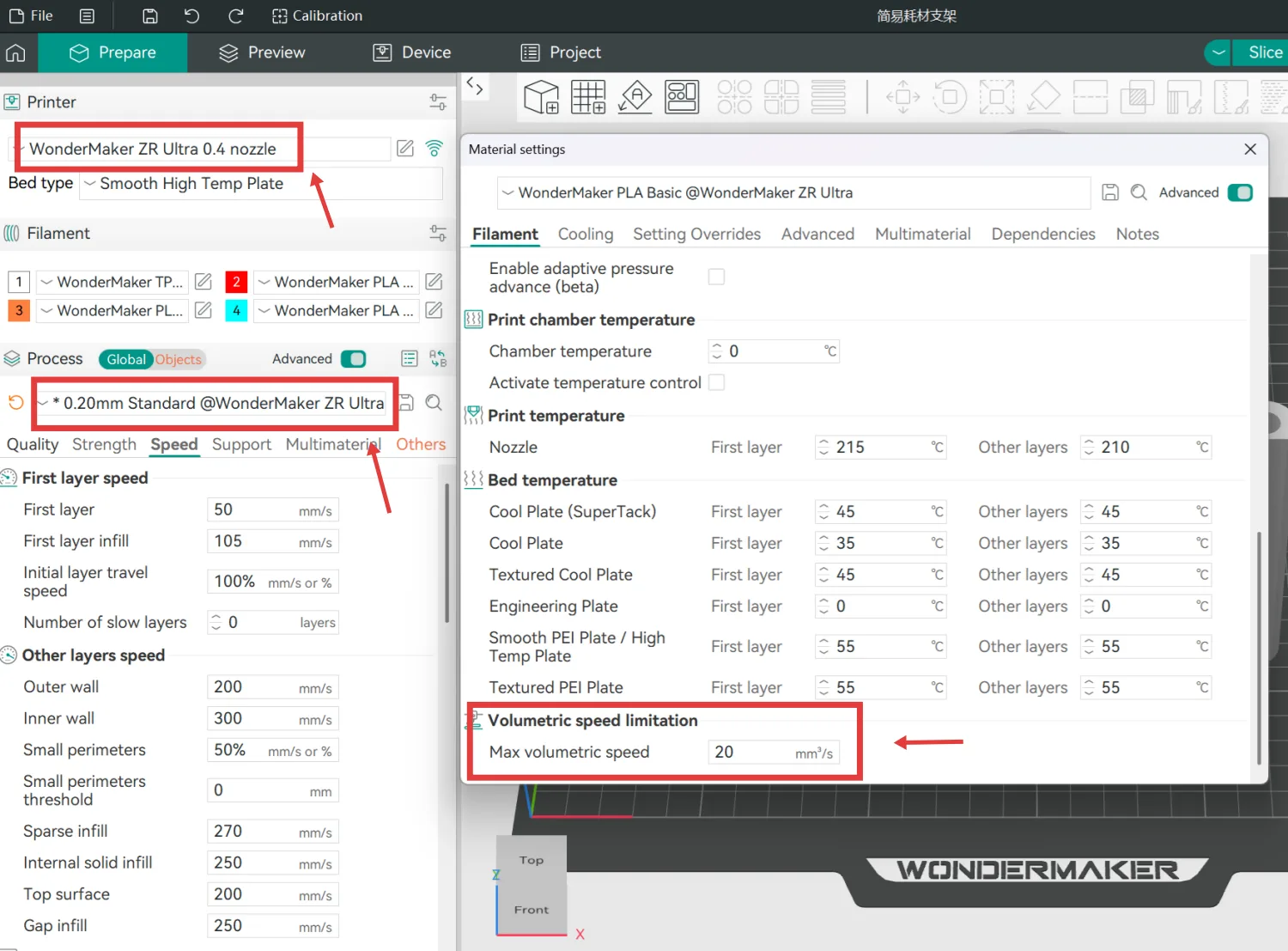The image size is (1288, 951).
Task: Toggle the Global/Objects process switch
Action: point(153,359)
